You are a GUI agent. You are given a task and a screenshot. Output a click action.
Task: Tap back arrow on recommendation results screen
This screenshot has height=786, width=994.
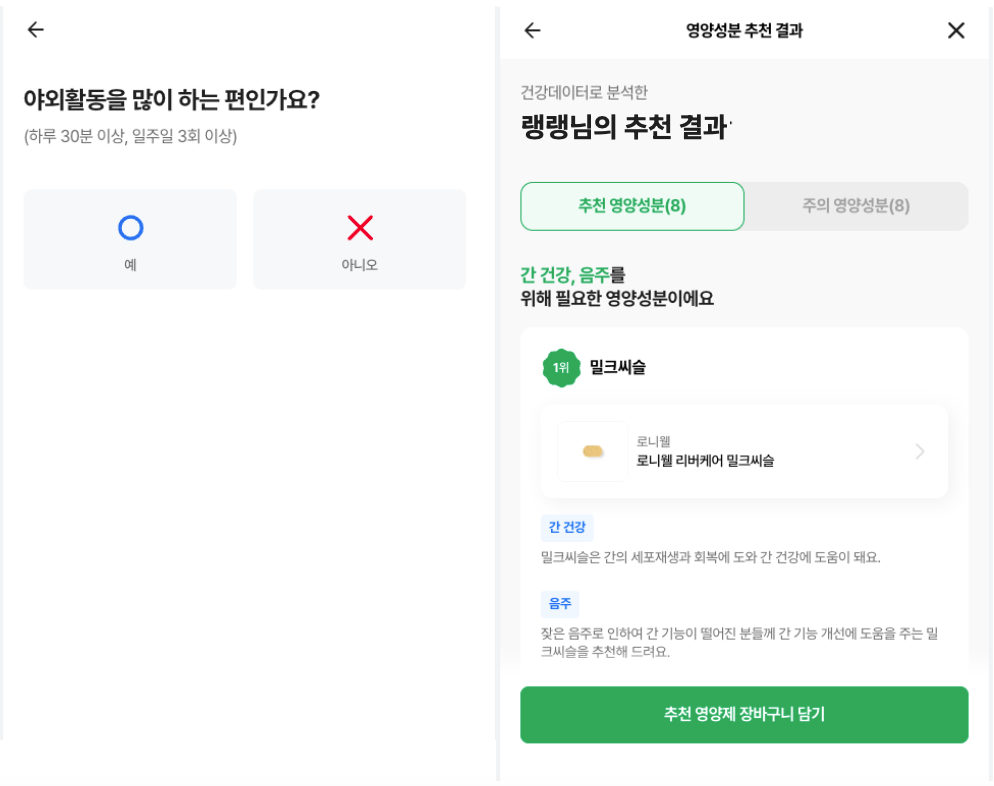click(532, 30)
